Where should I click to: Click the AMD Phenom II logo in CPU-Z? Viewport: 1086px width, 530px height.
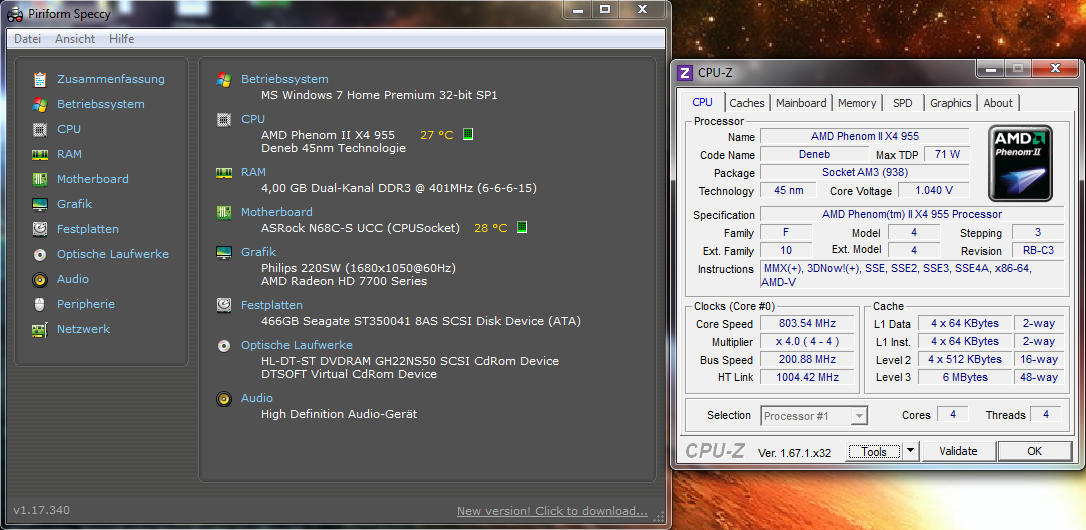coord(1020,164)
